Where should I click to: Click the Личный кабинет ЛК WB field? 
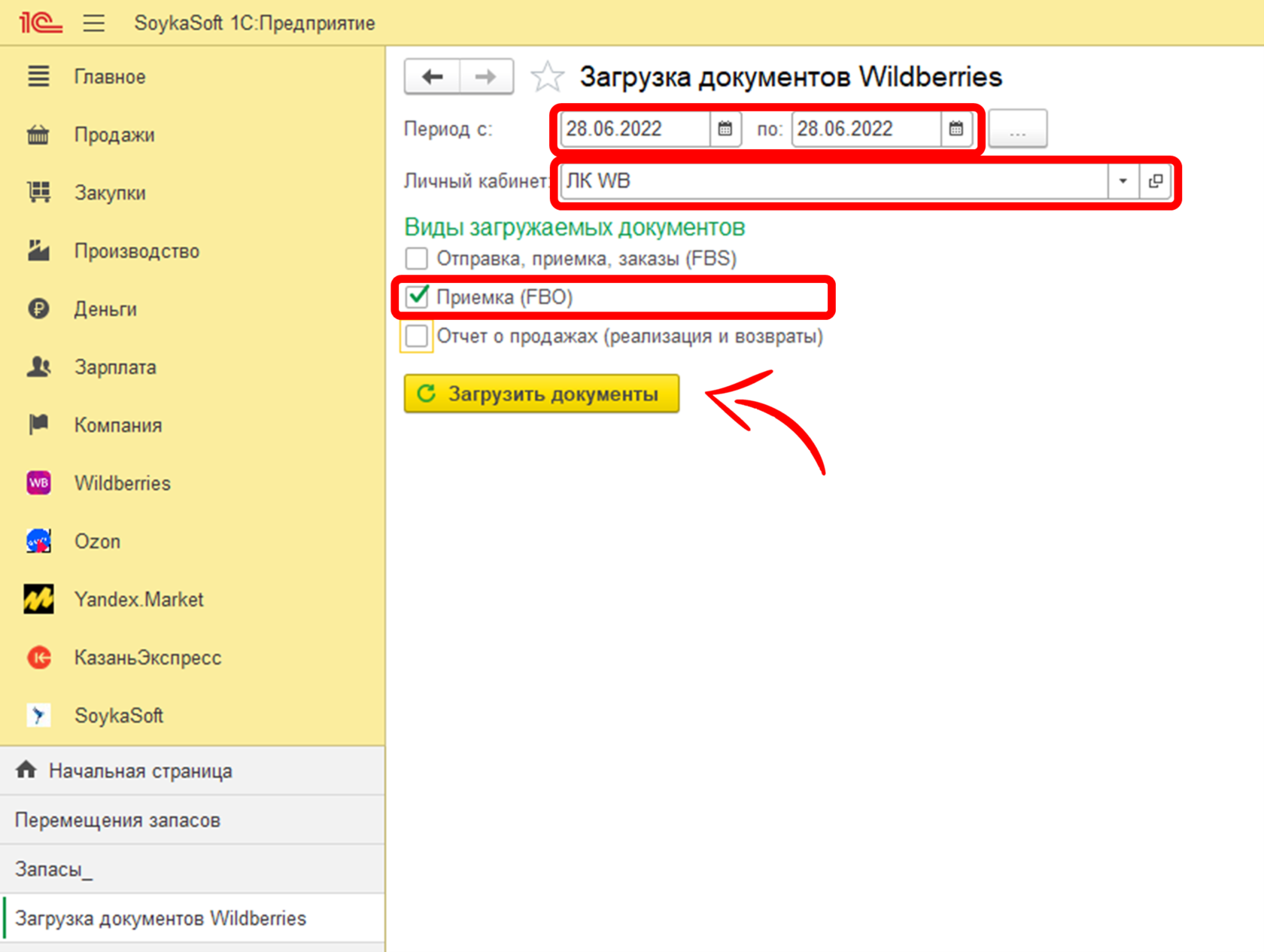click(834, 181)
